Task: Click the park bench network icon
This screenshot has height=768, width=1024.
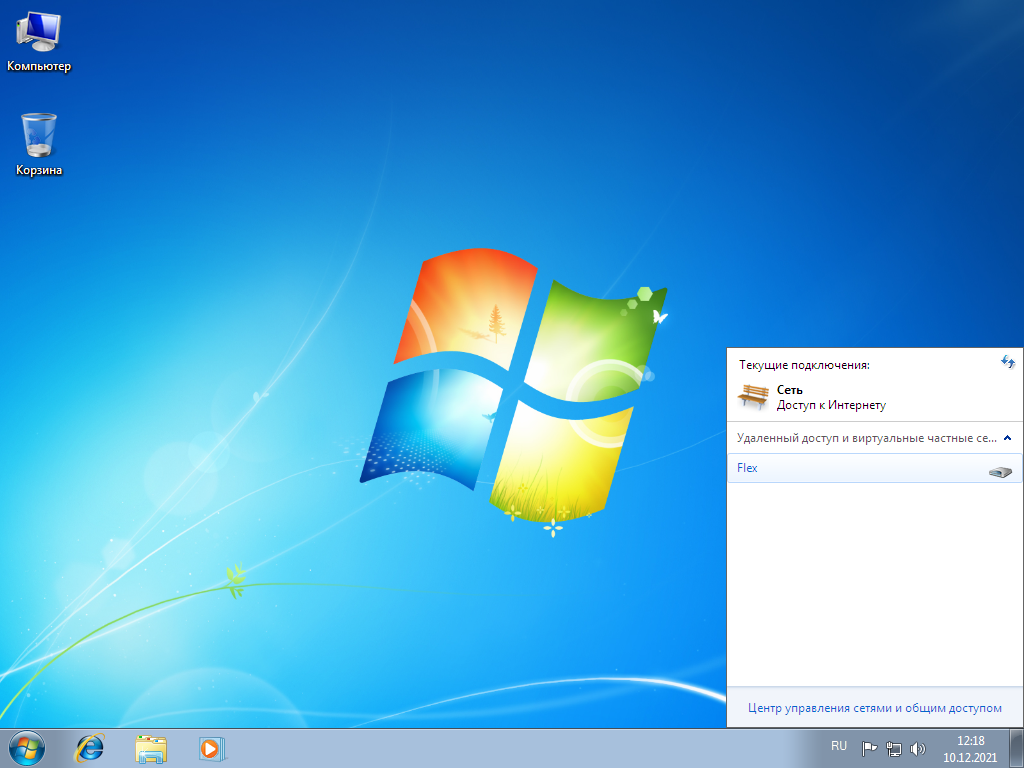Action: coord(753,396)
